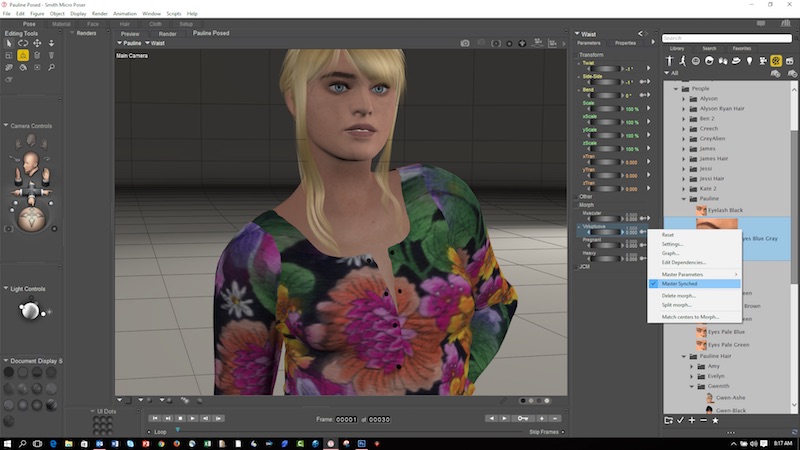Select the Translate/Pull four-arrow tool
Screen dimensions: 800x450
pos(37,43)
